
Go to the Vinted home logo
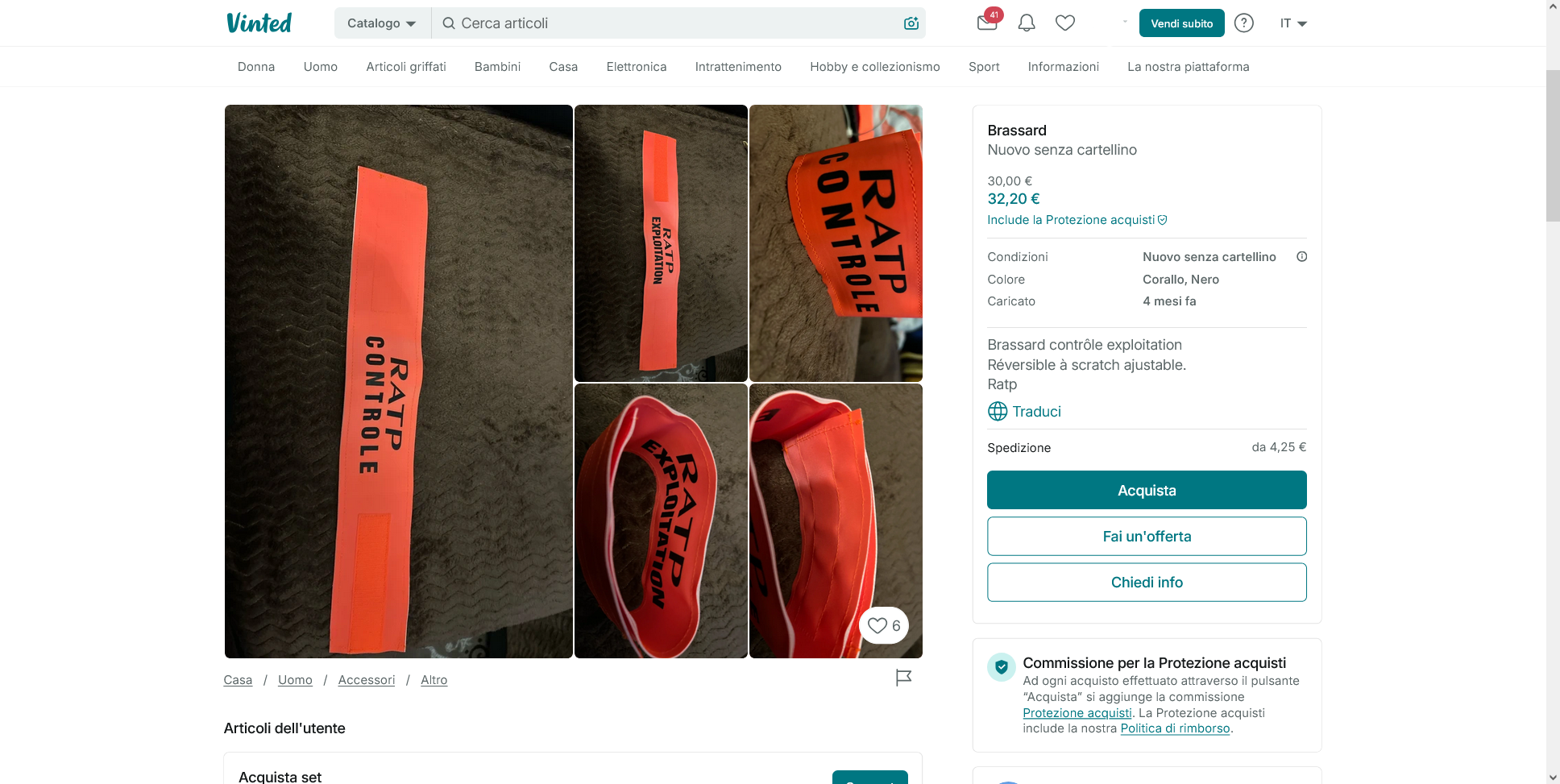(259, 23)
